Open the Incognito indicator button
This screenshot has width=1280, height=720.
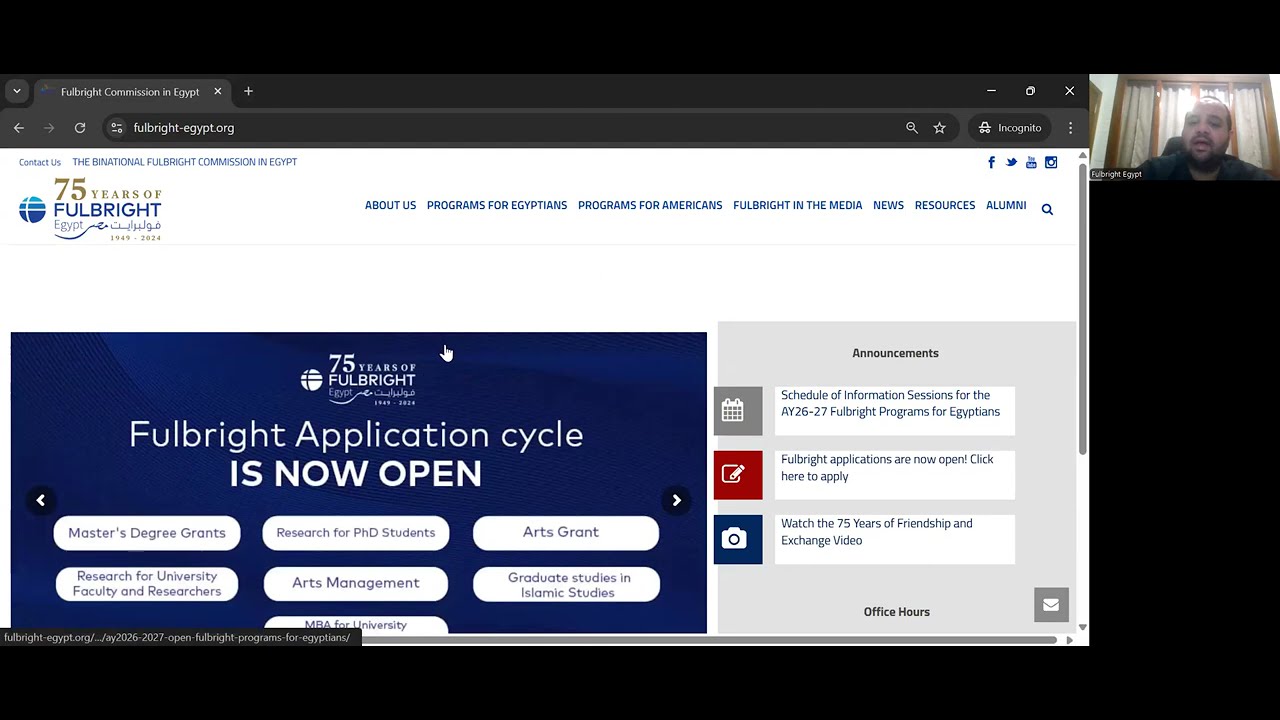1010,128
